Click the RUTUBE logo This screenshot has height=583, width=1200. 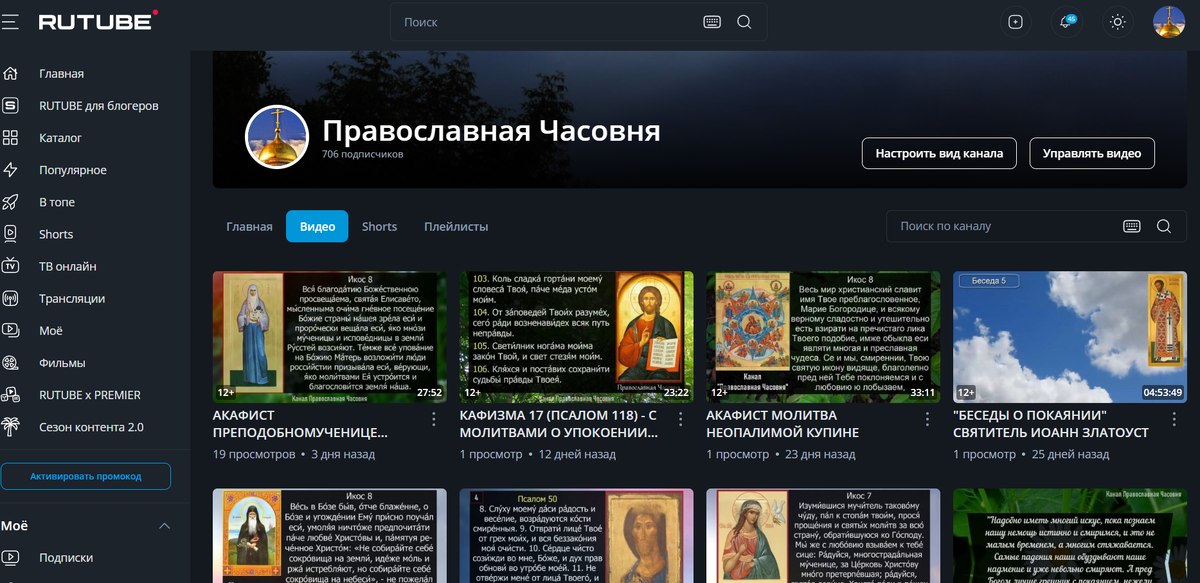[98, 21]
